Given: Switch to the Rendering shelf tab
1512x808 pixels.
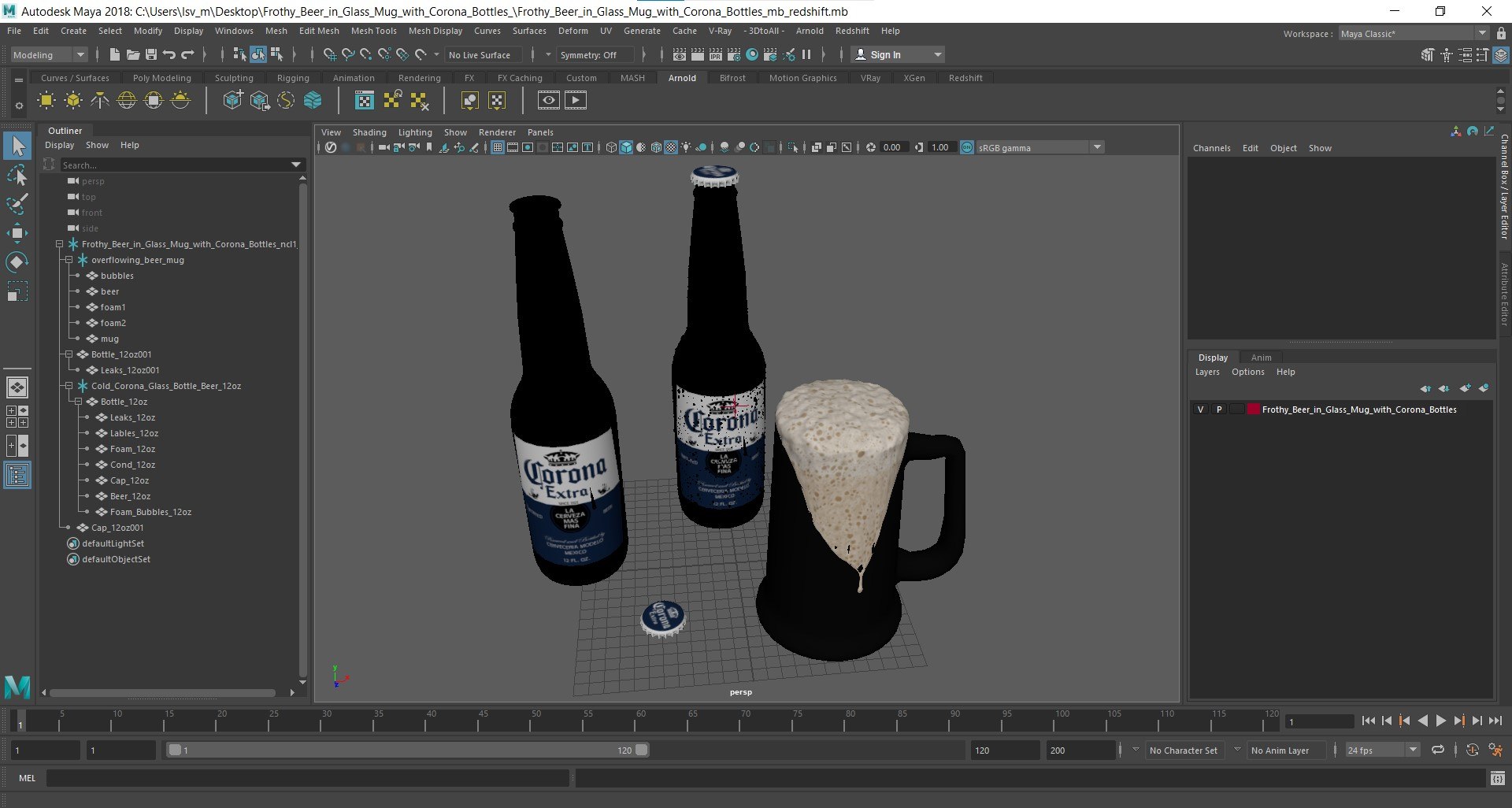Looking at the screenshot, I should coord(419,78).
